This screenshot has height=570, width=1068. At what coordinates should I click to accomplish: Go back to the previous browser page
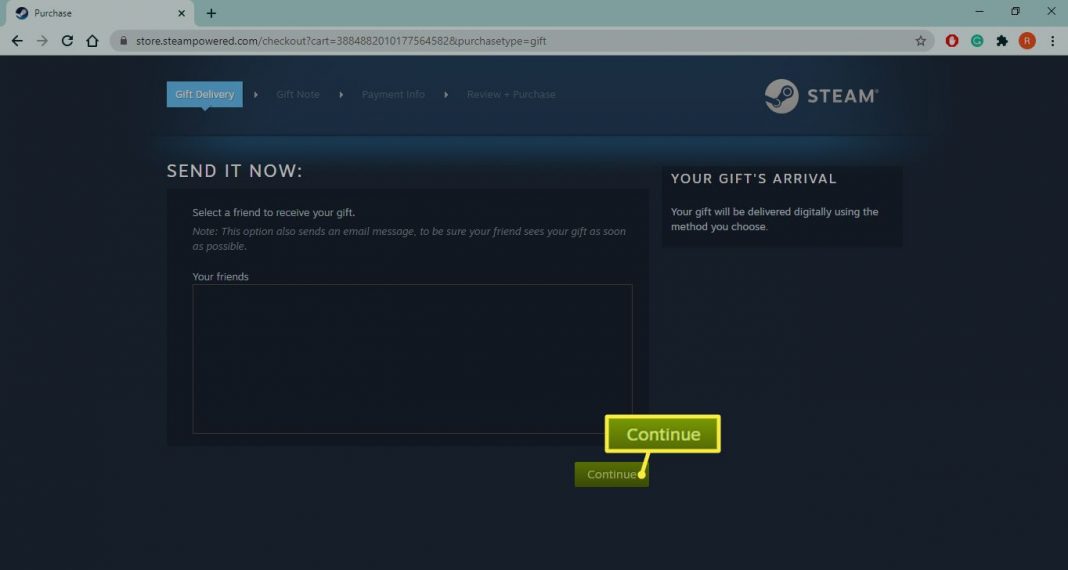click(x=17, y=41)
